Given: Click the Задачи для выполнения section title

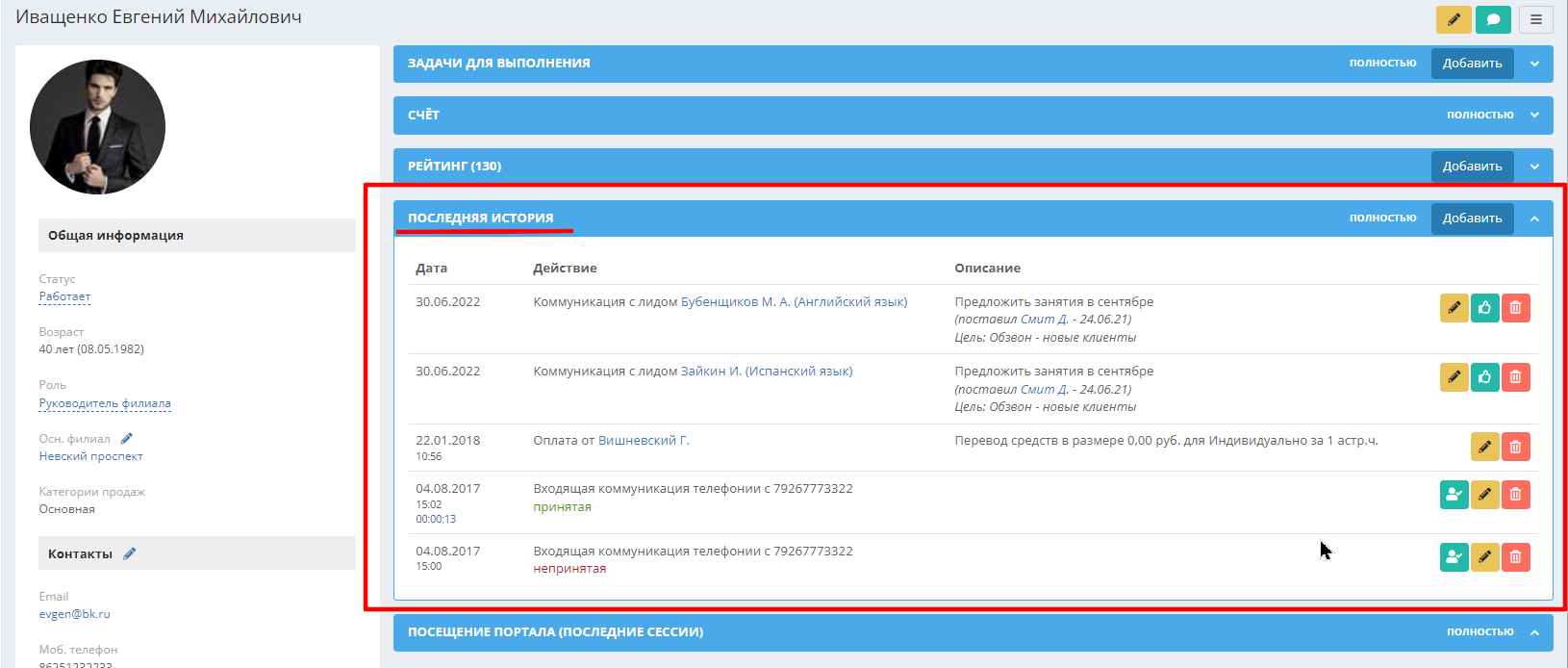Looking at the screenshot, I should pyautogui.click(x=498, y=64).
